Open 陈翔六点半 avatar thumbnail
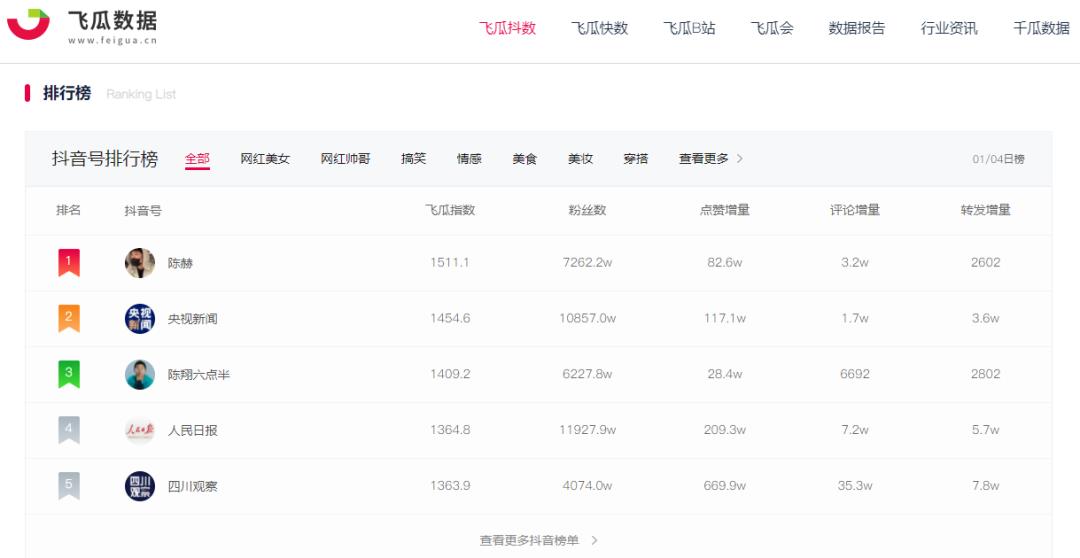The image size is (1080, 558). pyautogui.click(x=140, y=375)
